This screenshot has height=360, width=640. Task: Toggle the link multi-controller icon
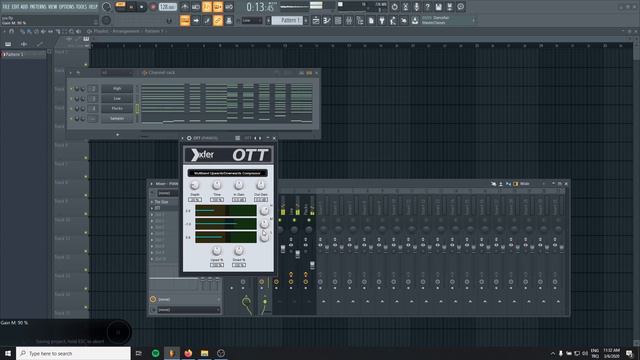[218, 20]
